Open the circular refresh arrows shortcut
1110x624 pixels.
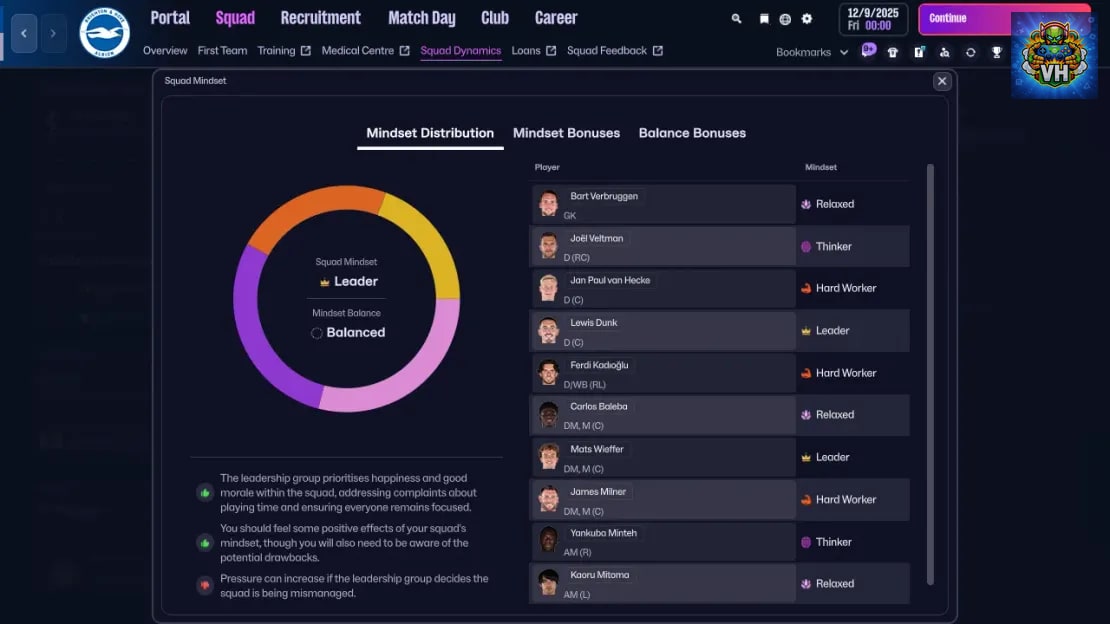coord(971,52)
